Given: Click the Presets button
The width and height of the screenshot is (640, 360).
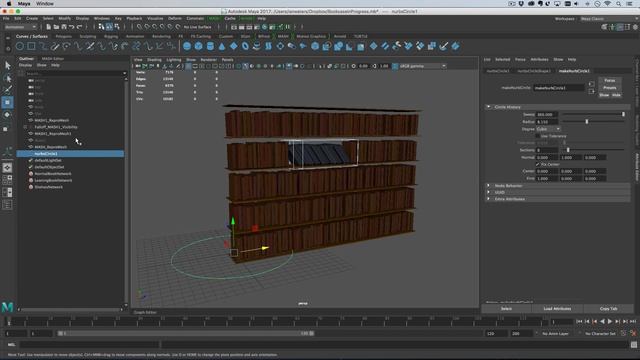Looking at the screenshot, I should pyautogui.click(x=610, y=88).
